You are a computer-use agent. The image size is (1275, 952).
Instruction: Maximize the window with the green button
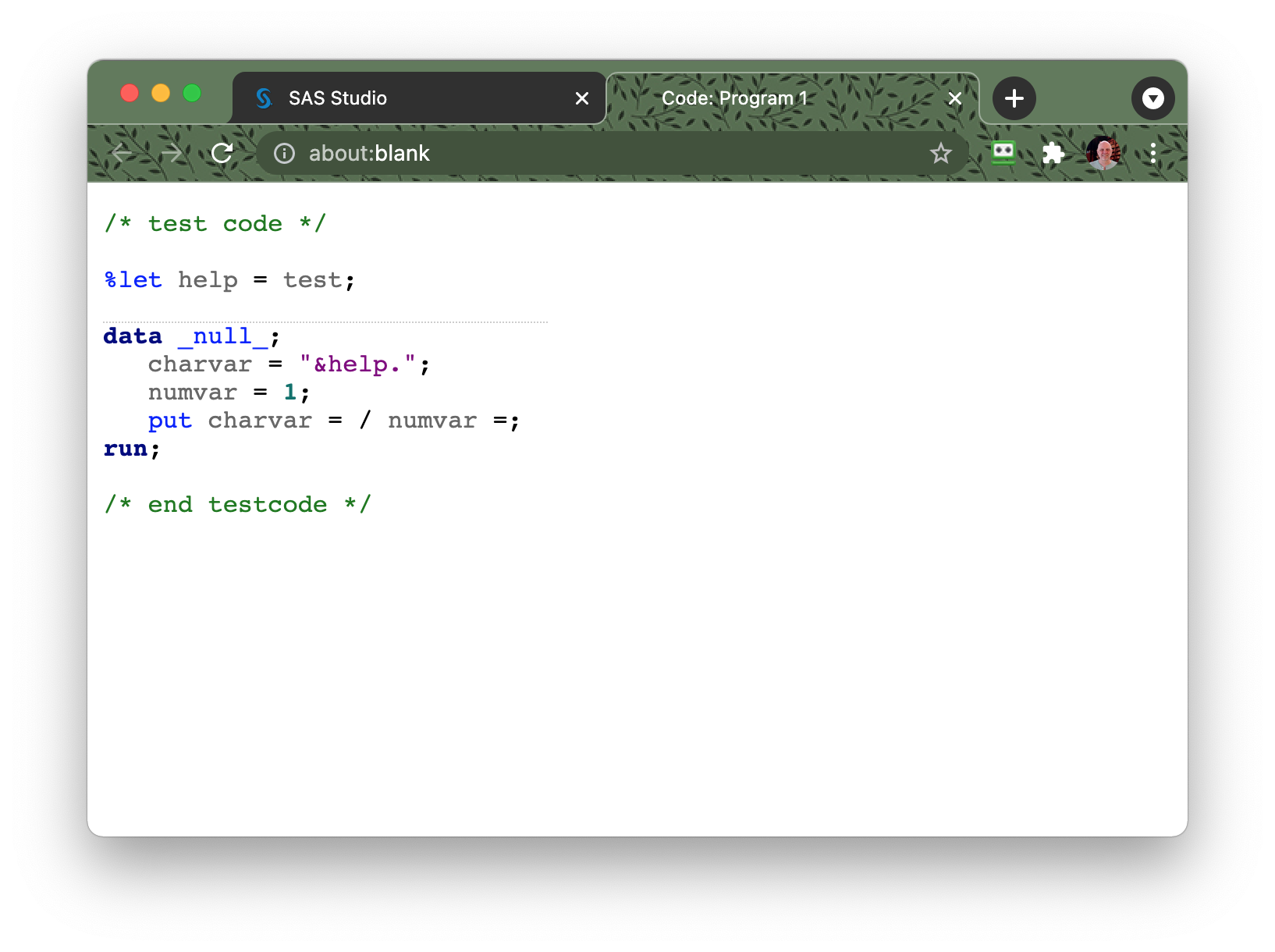pyautogui.click(x=192, y=94)
